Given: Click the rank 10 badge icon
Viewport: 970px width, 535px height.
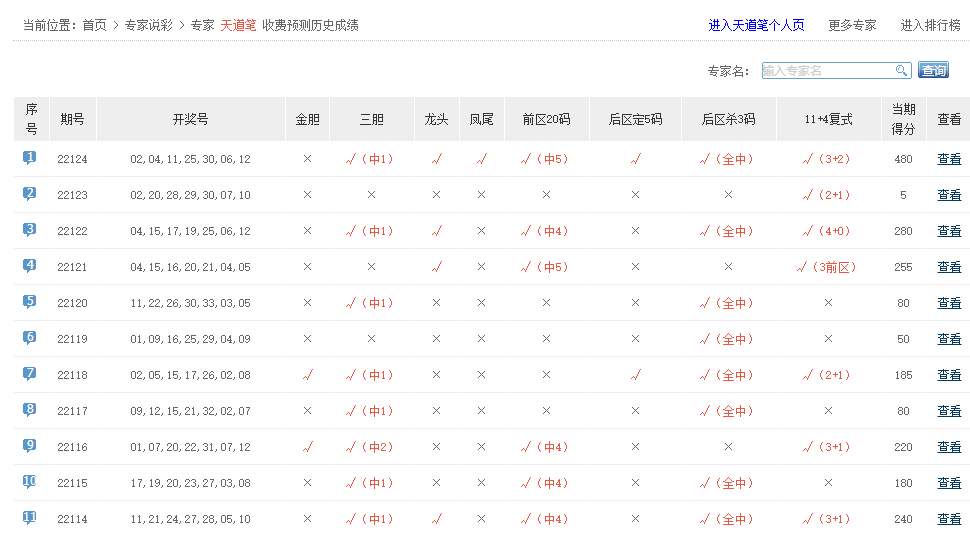Looking at the screenshot, I should click(30, 482).
